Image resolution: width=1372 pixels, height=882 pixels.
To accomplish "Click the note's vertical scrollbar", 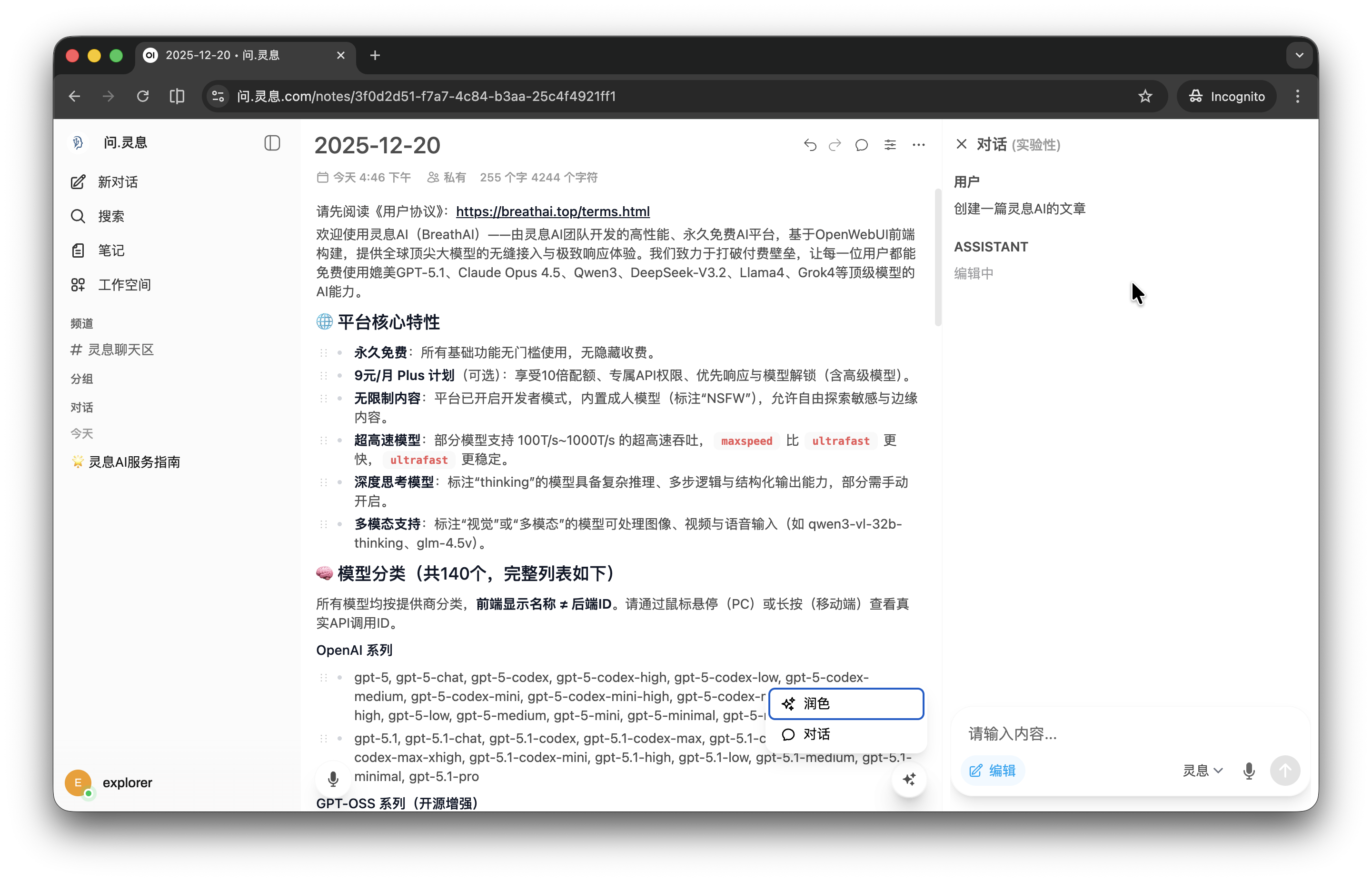I will (x=937, y=258).
